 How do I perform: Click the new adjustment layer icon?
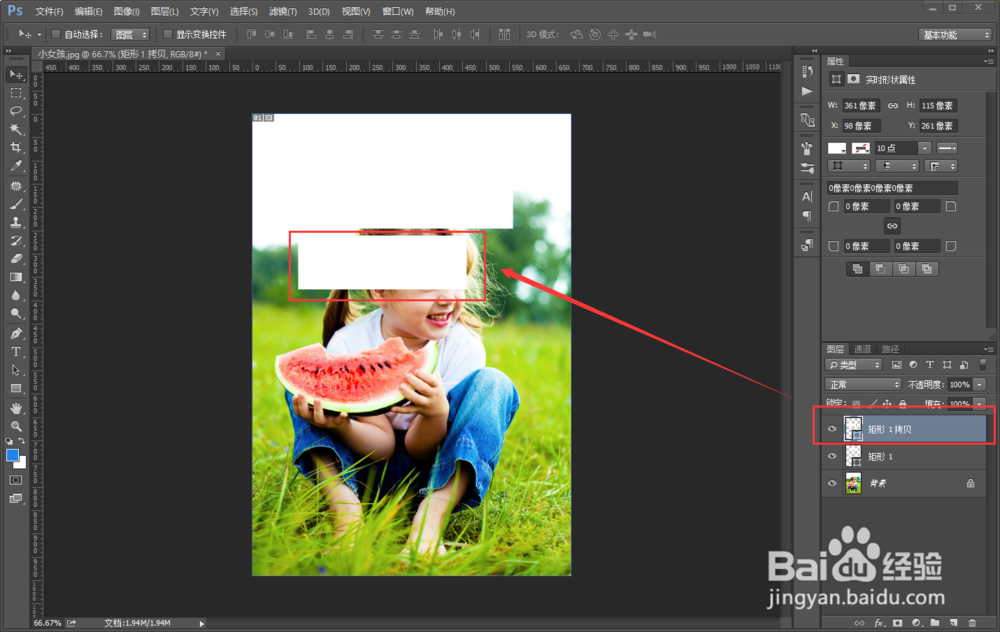point(916,623)
